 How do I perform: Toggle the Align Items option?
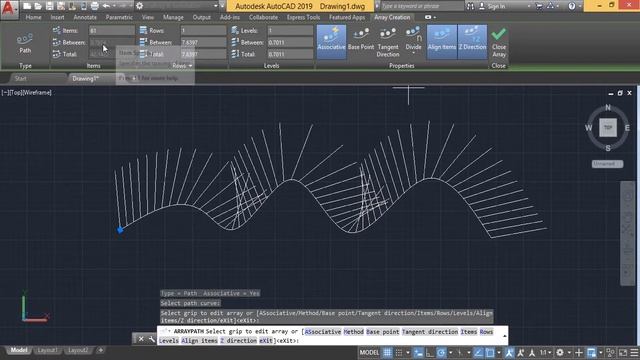click(442, 41)
